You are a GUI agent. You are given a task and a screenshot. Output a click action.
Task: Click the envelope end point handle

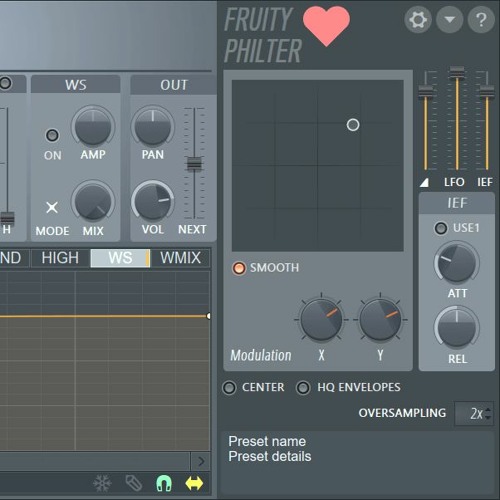[209, 316]
